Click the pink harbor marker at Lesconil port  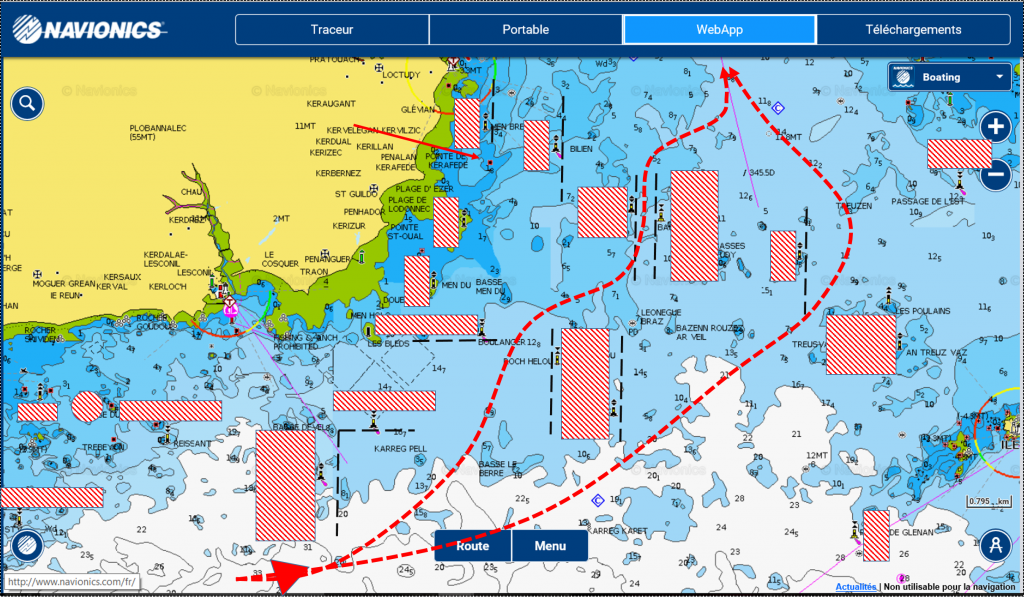pyautogui.click(x=230, y=308)
